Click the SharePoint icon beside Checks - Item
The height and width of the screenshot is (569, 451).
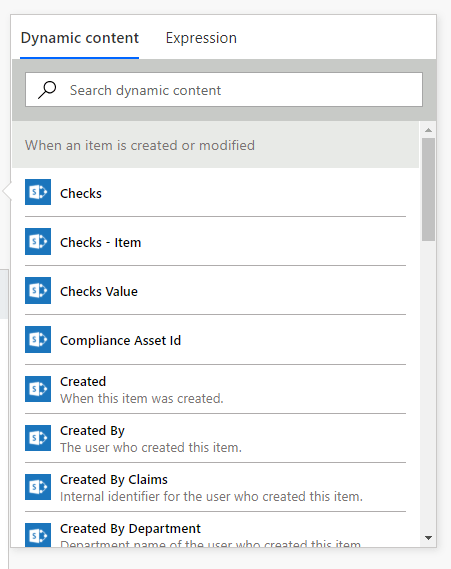coord(38,241)
